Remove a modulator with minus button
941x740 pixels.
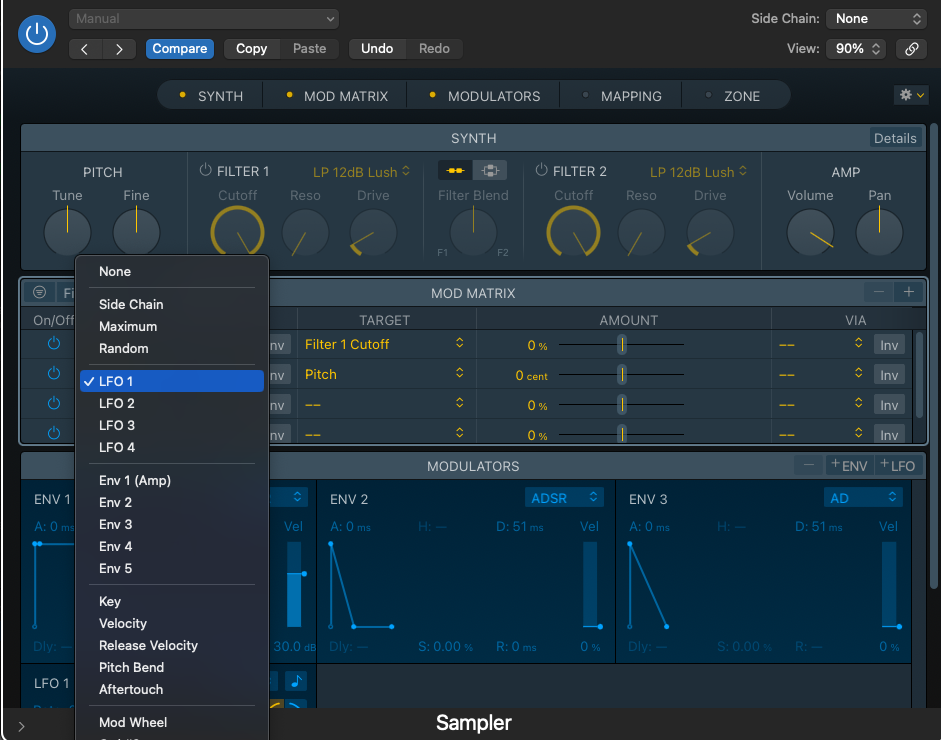(x=809, y=465)
